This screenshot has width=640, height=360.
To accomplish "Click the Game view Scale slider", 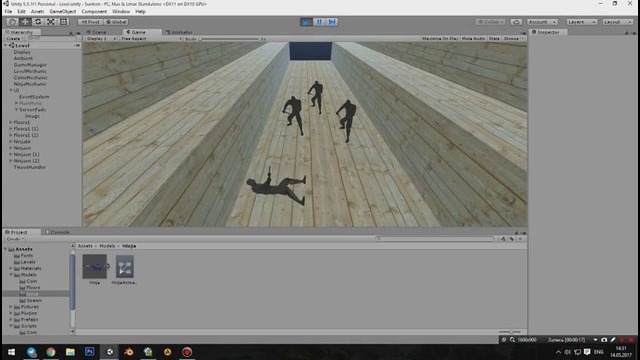I will click(229, 39).
